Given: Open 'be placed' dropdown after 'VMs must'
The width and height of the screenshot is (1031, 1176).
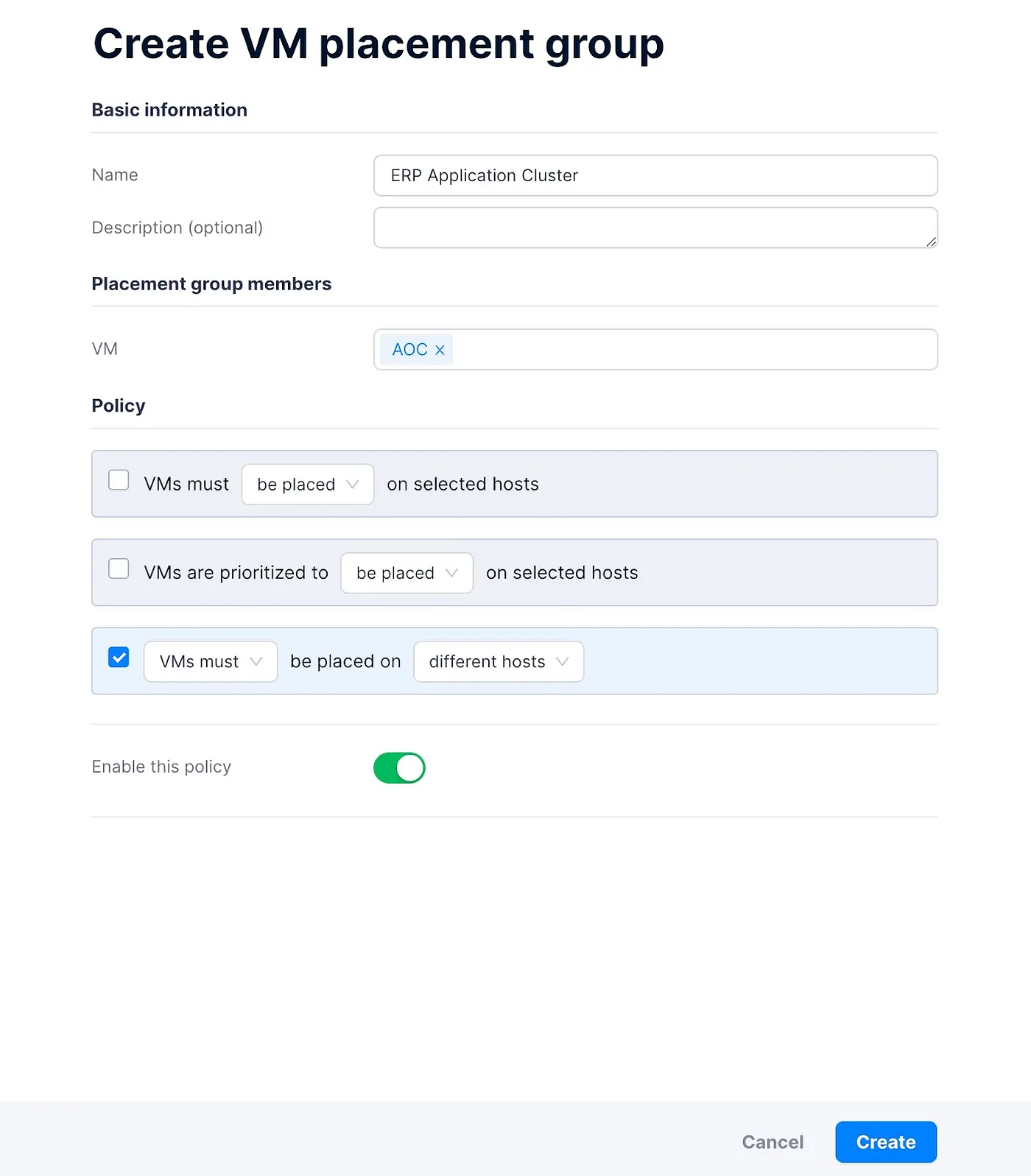Looking at the screenshot, I should click(307, 485).
